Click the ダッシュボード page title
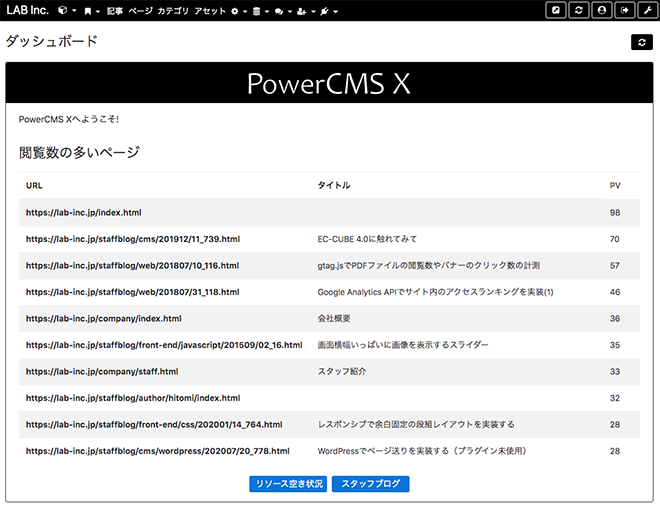 pyautogui.click(x=51, y=41)
